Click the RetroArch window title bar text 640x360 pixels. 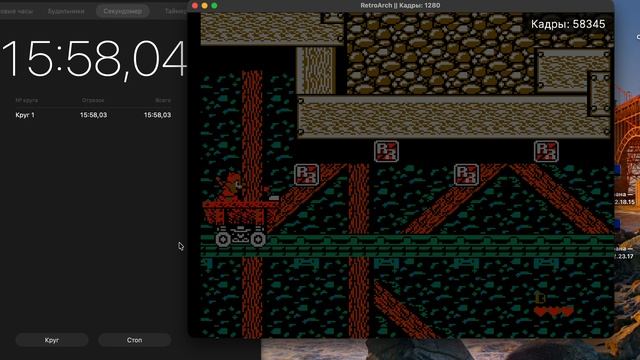point(400,5)
